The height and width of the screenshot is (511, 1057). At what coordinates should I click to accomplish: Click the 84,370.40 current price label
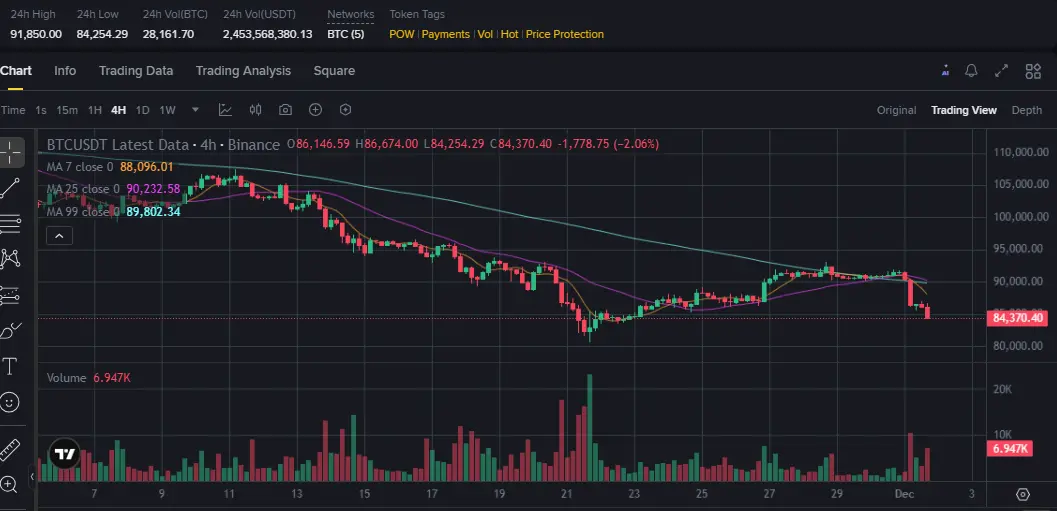tap(1018, 318)
